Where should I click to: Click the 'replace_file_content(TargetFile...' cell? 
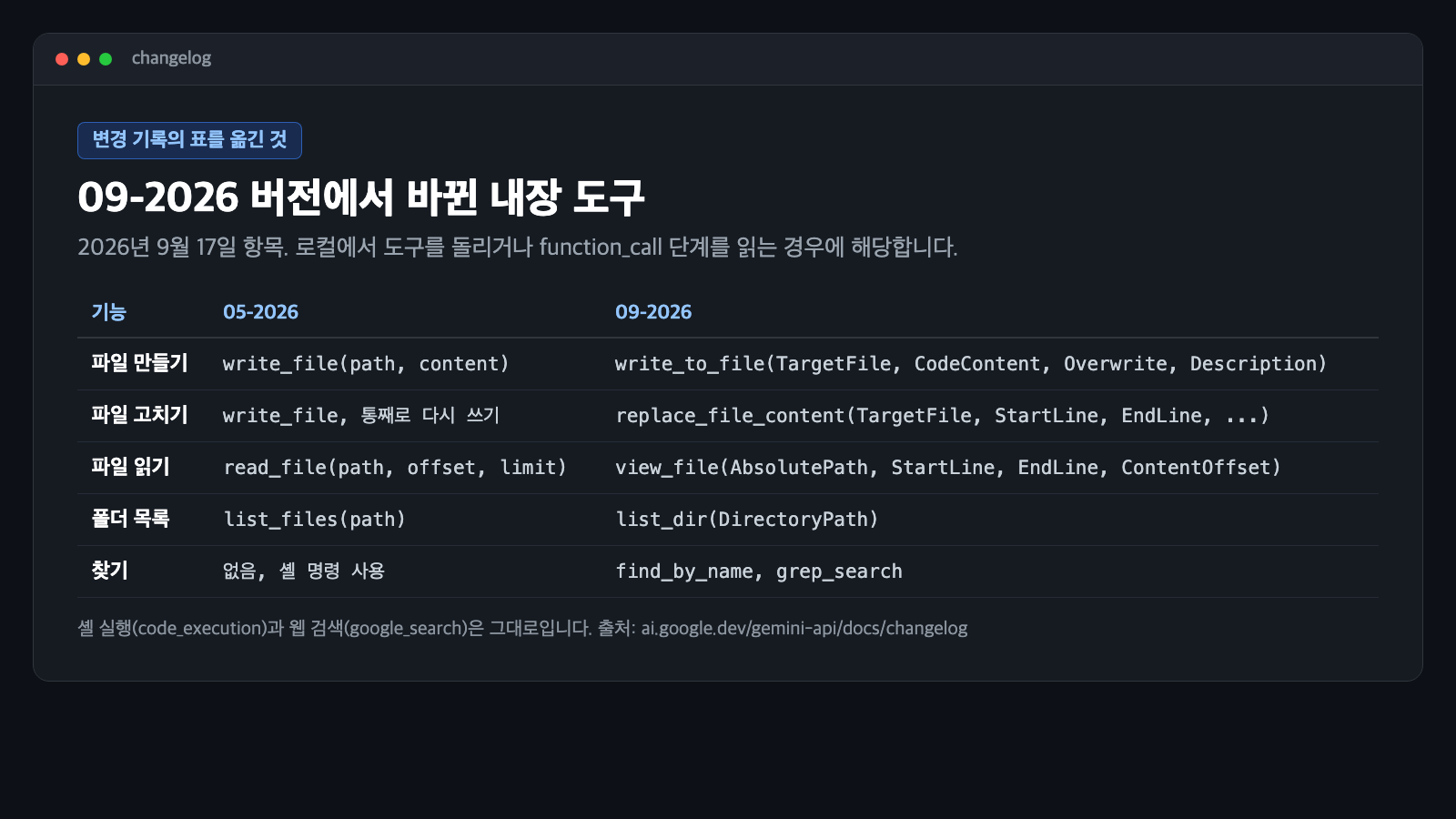[942, 416]
